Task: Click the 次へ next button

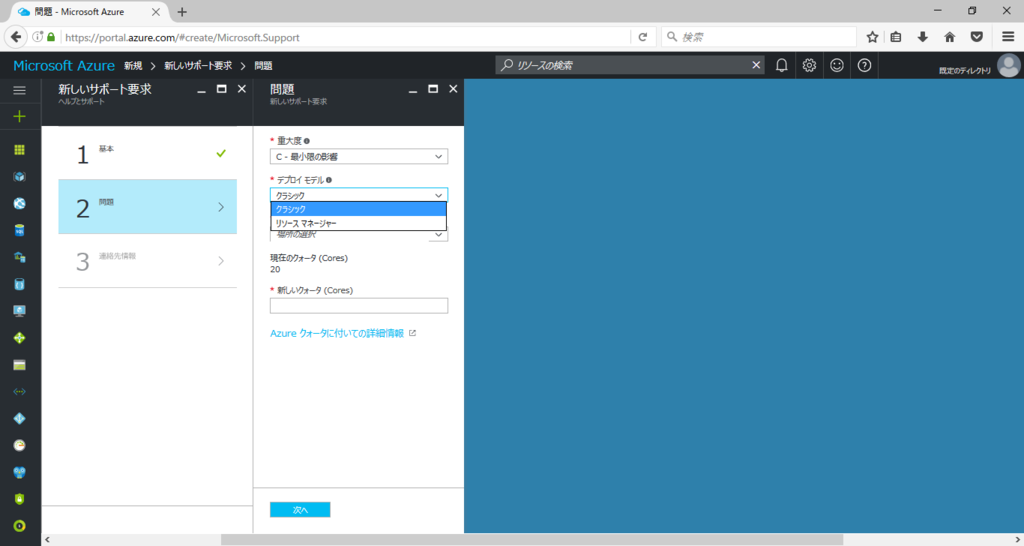Action: pos(300,509)
